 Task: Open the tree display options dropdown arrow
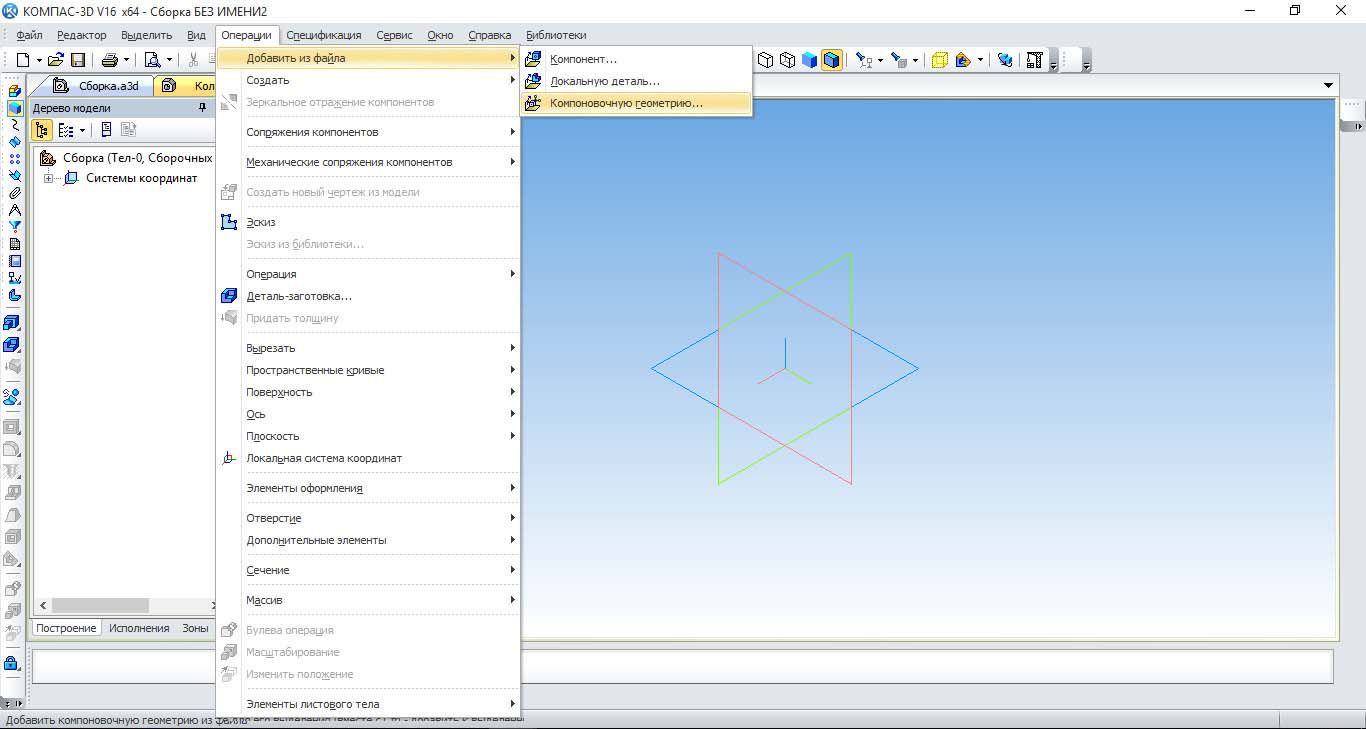pyautogui.click(x=82, y=130)
